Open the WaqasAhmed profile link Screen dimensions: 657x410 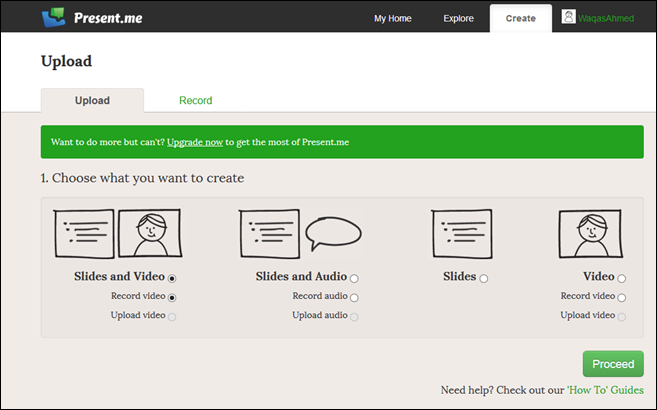(x=606, y=18)
